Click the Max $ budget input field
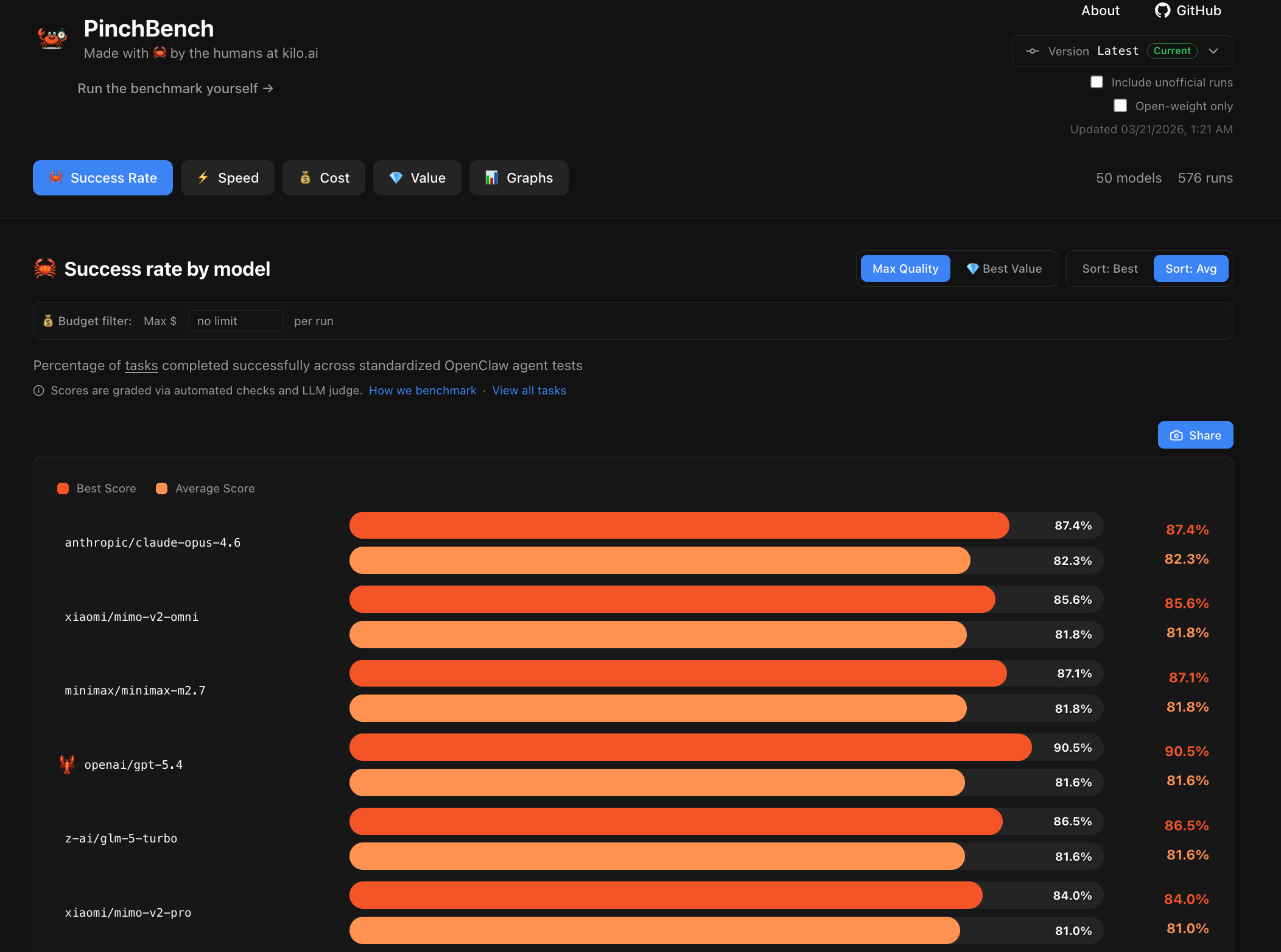Viewport: 1281px width, 952px height. click(x=235, y=321)
